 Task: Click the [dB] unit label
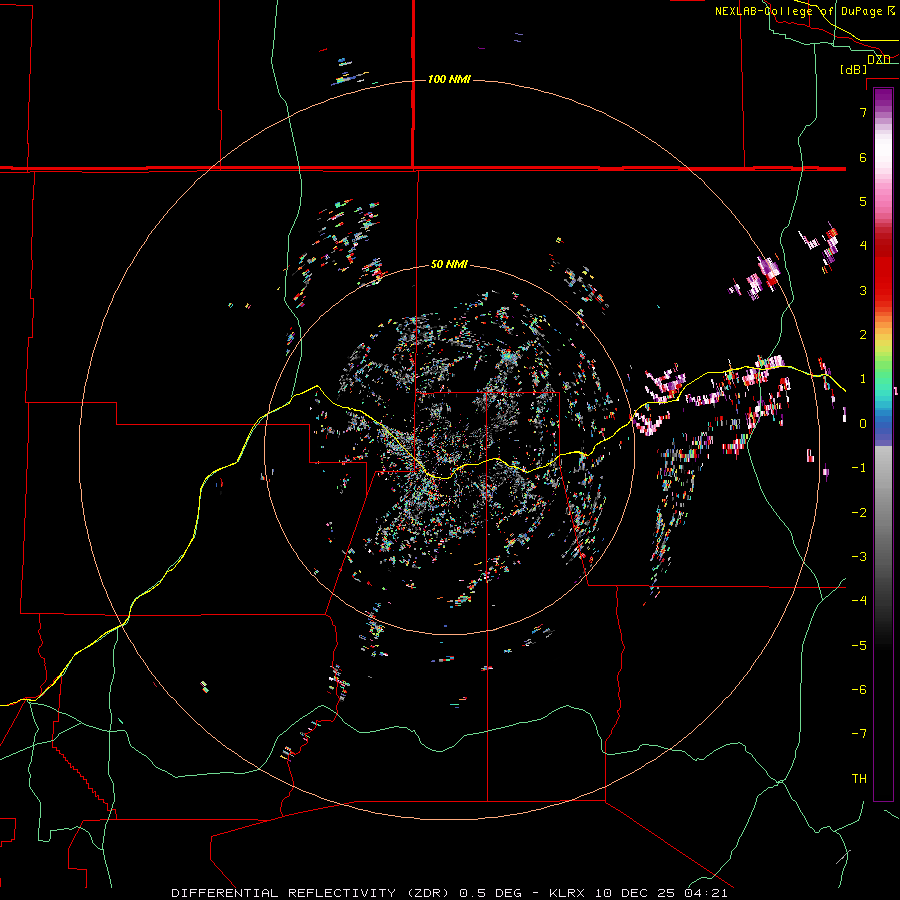[854, 69]
